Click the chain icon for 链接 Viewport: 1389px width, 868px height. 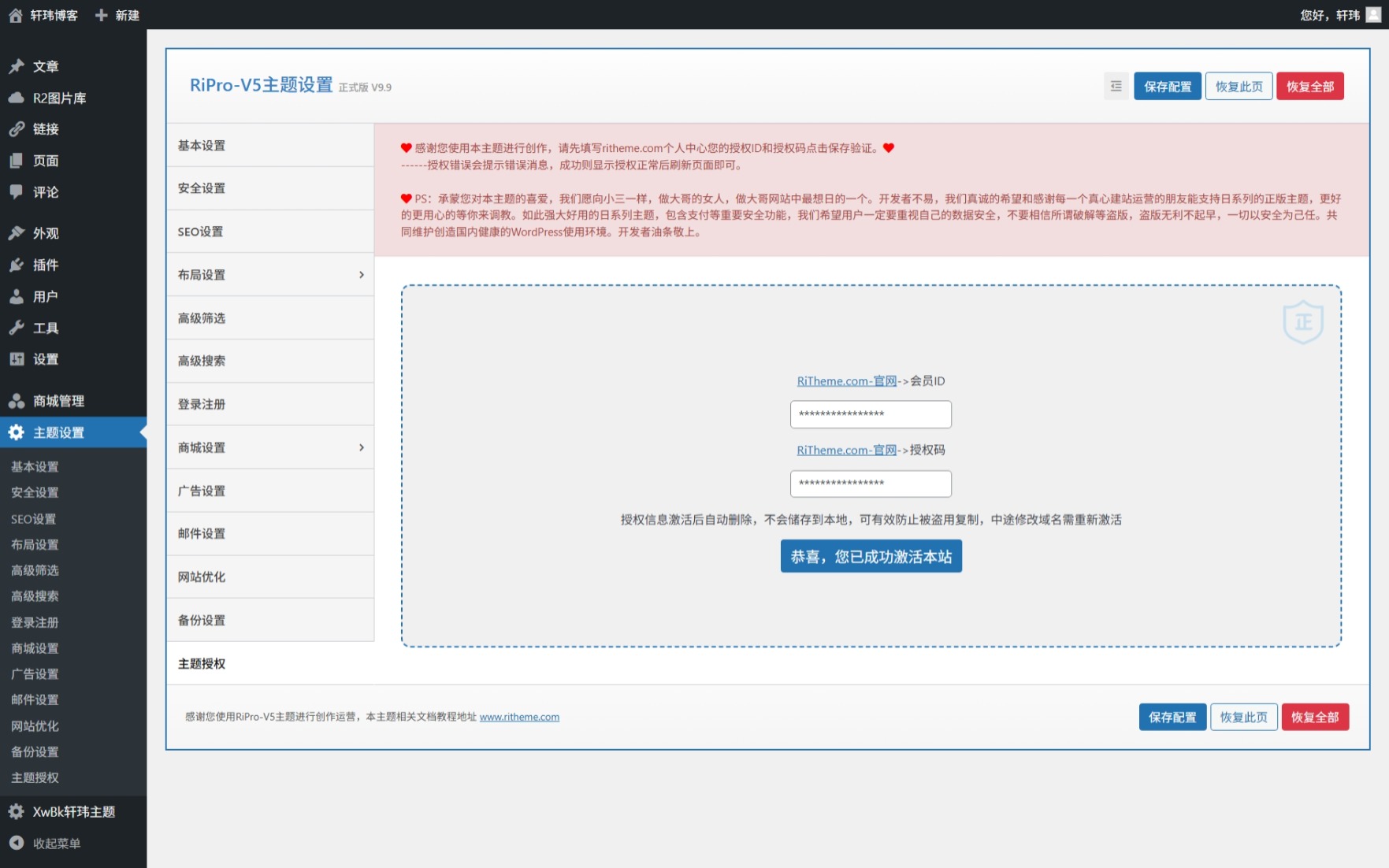click(17, 129)
